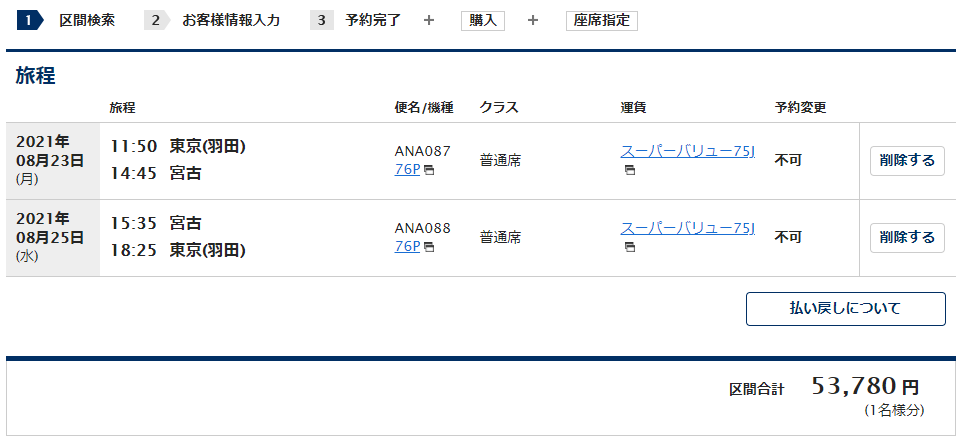
Task: Click the step 2 number badge
Action: tap(155, 20)
